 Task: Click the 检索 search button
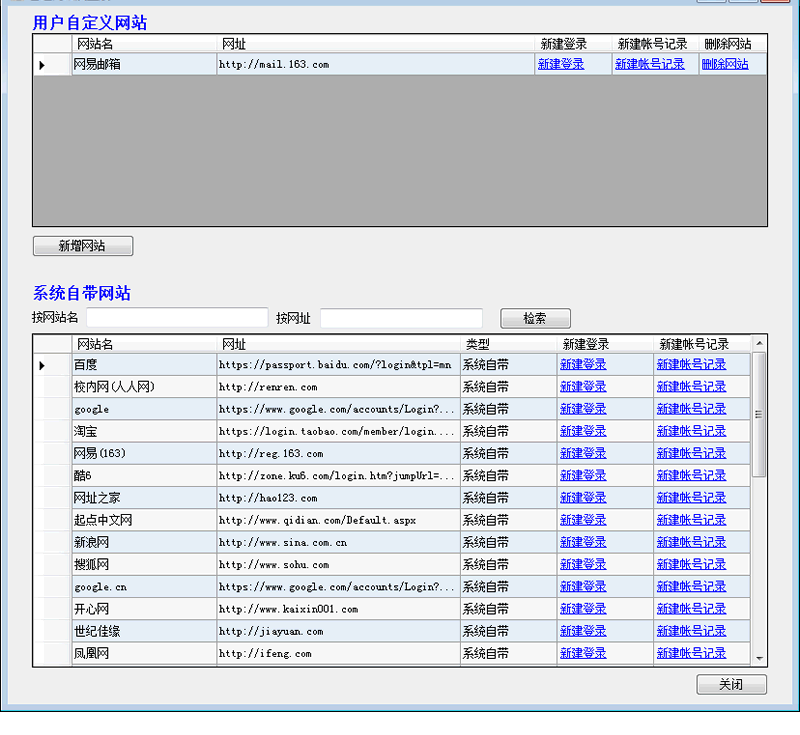pos(535,318)
